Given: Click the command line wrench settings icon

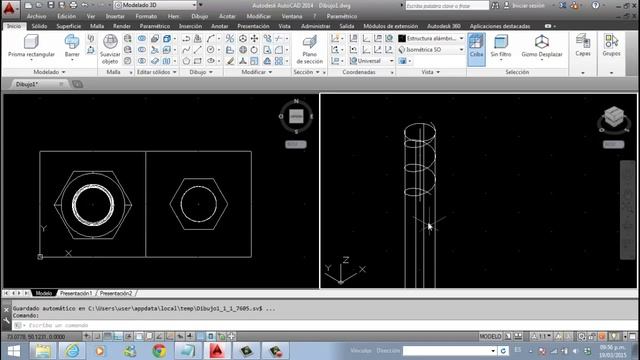Looking at the screenshot, I should coord(6,322).
